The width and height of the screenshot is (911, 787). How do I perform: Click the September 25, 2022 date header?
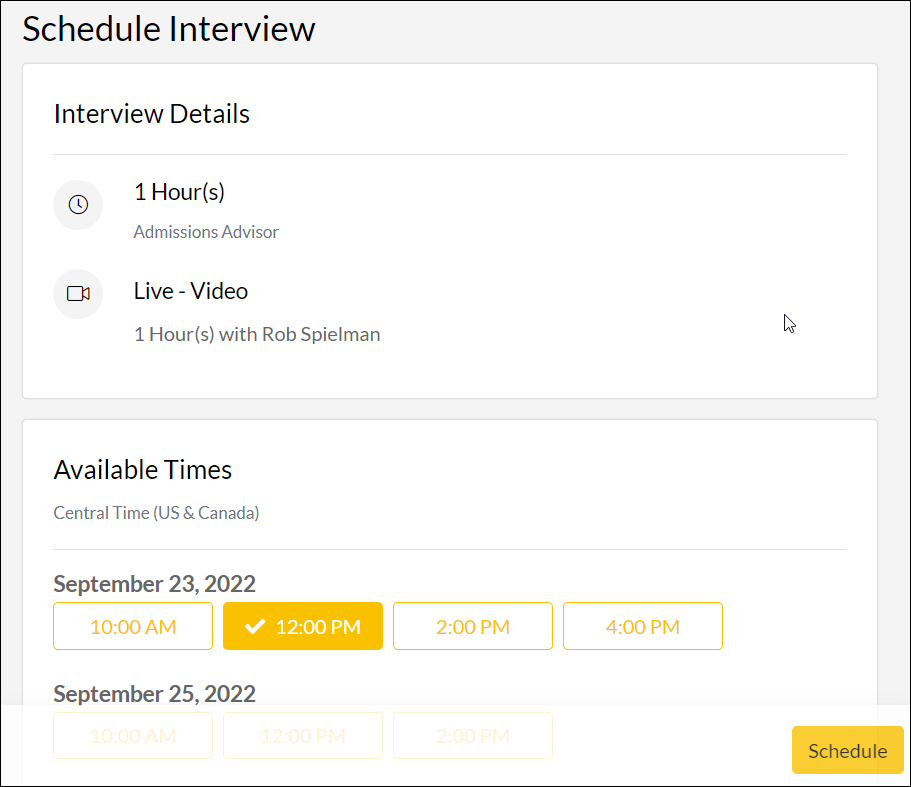click(154, 693)
